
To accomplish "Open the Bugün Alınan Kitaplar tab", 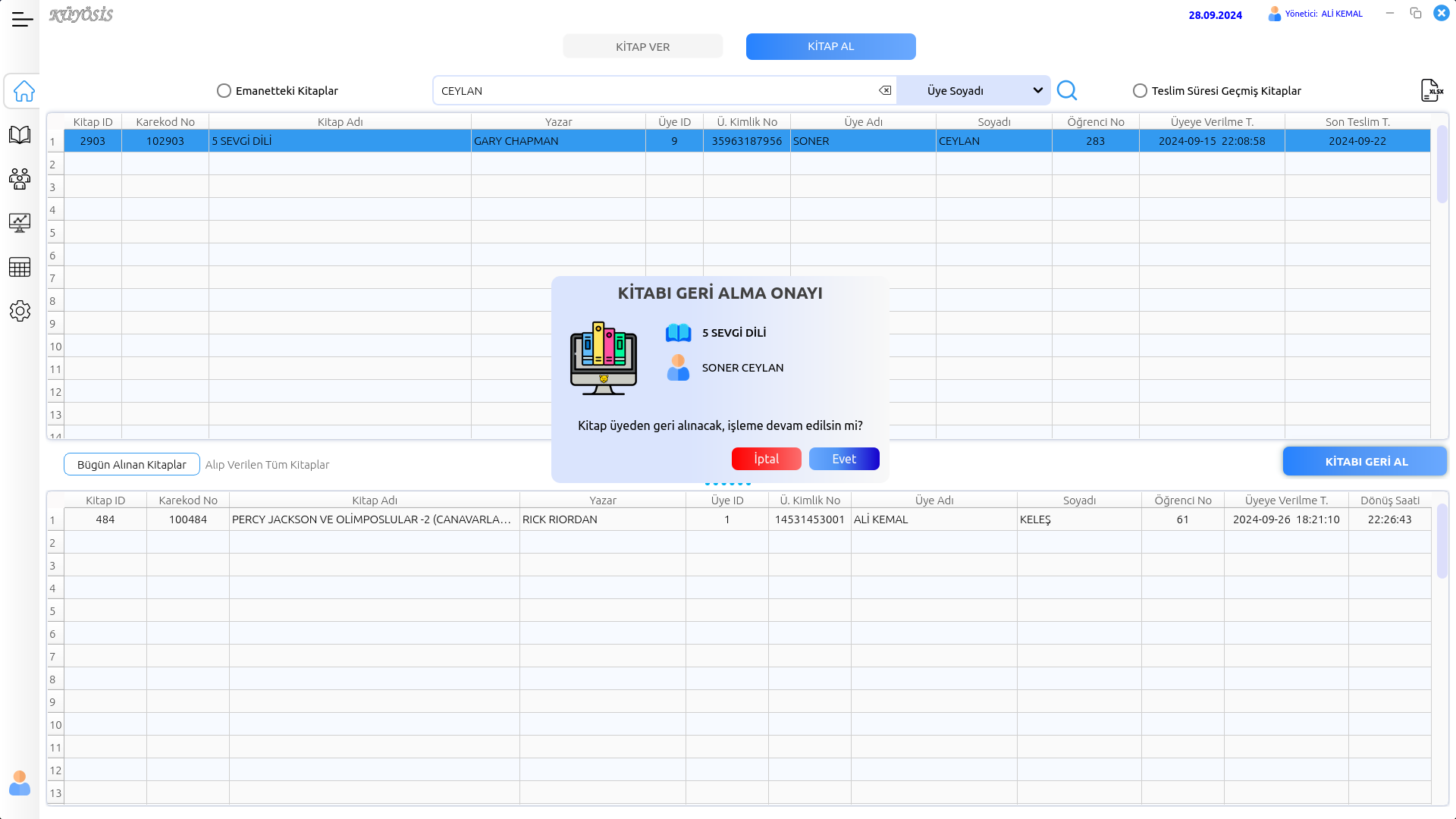I will click(x=132, y=465).
